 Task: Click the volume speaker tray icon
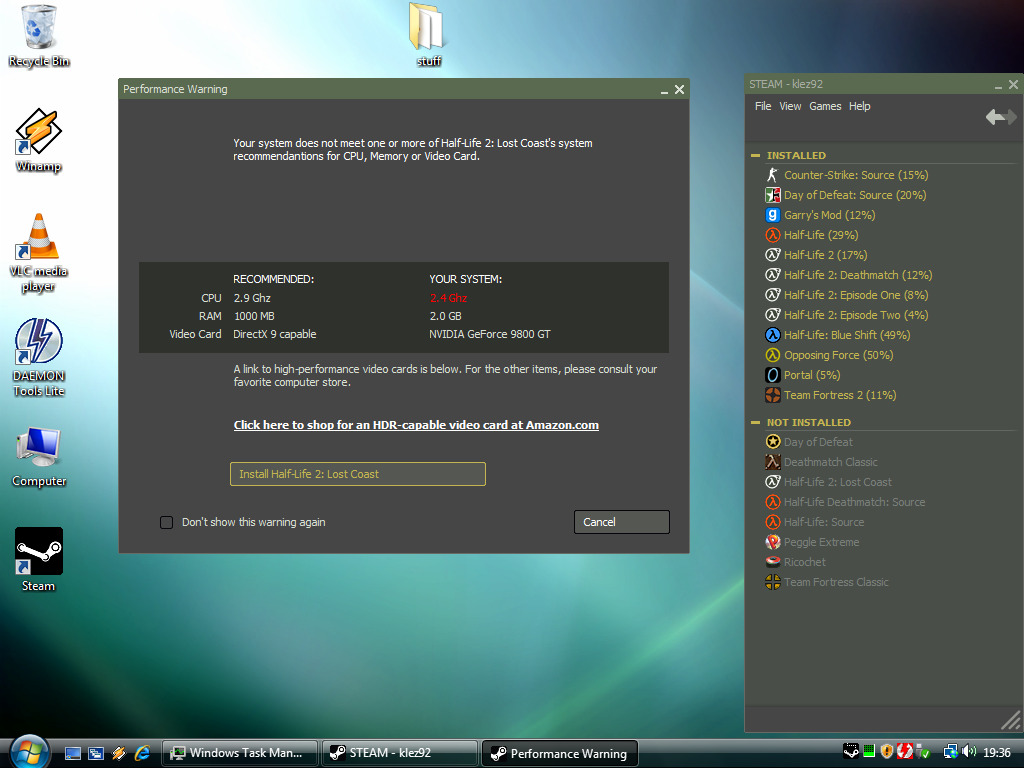point(969,752)
